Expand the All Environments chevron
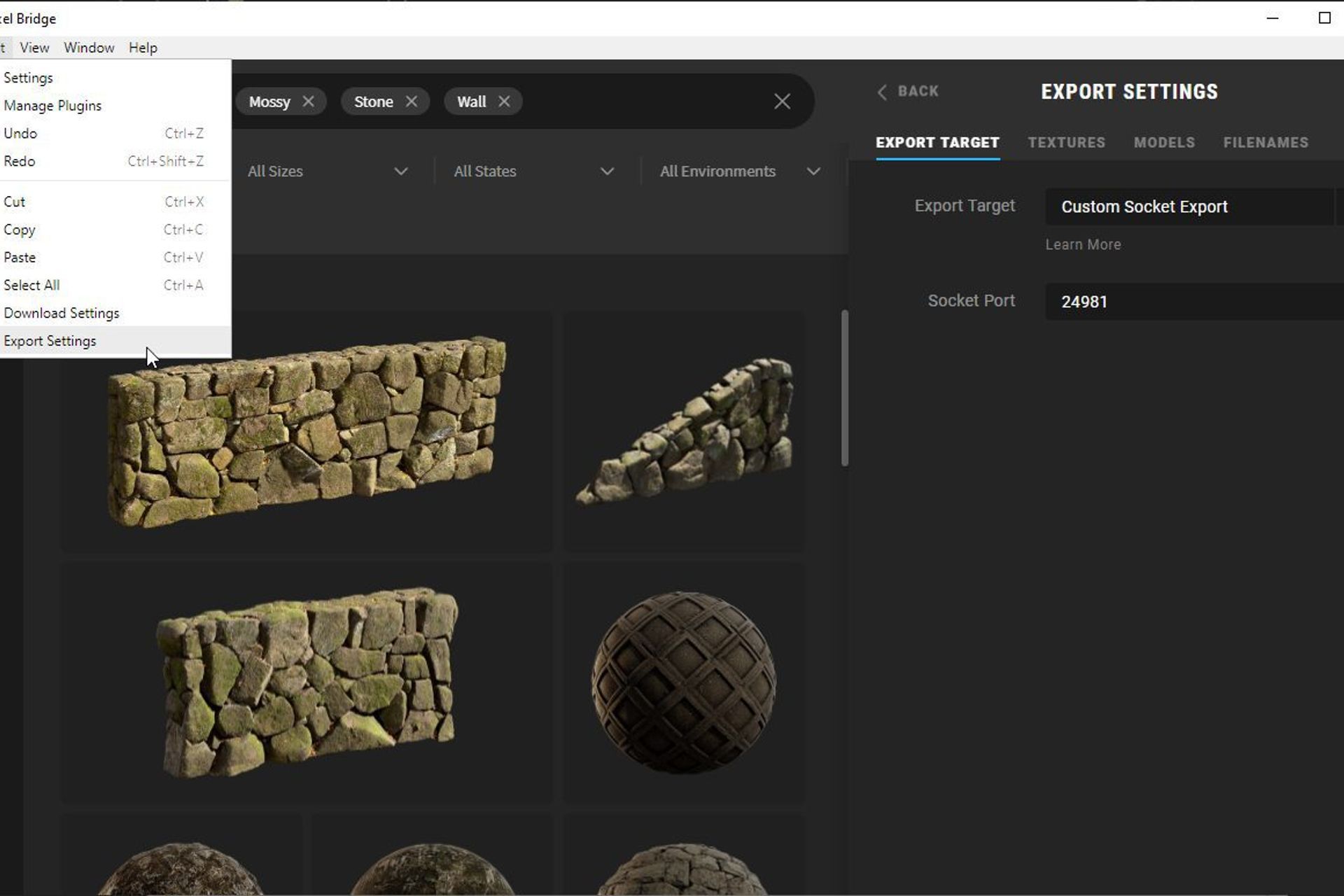The width and height of the screenshot is (1344, 896). point(813,171)
